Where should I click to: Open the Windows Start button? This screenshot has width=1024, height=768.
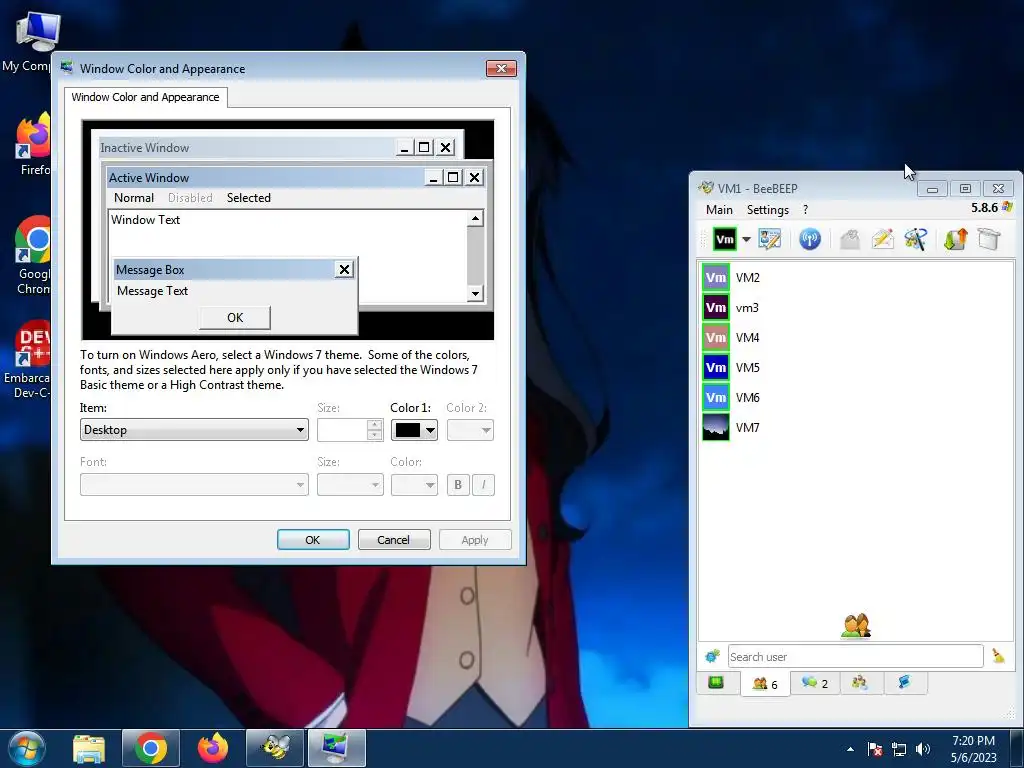(25, 748)
